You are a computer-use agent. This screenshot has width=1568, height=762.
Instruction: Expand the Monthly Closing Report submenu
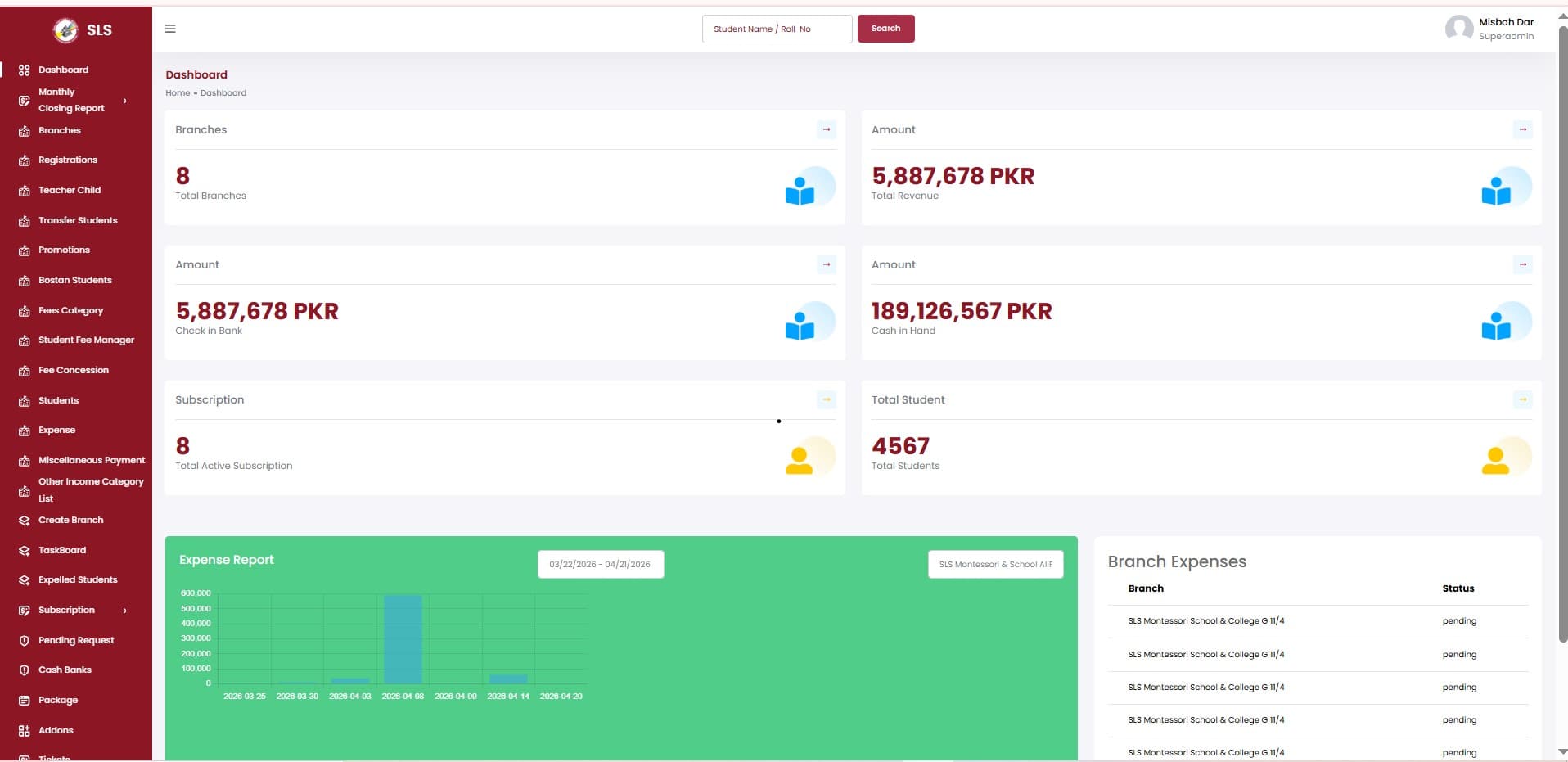click(124, 101)
